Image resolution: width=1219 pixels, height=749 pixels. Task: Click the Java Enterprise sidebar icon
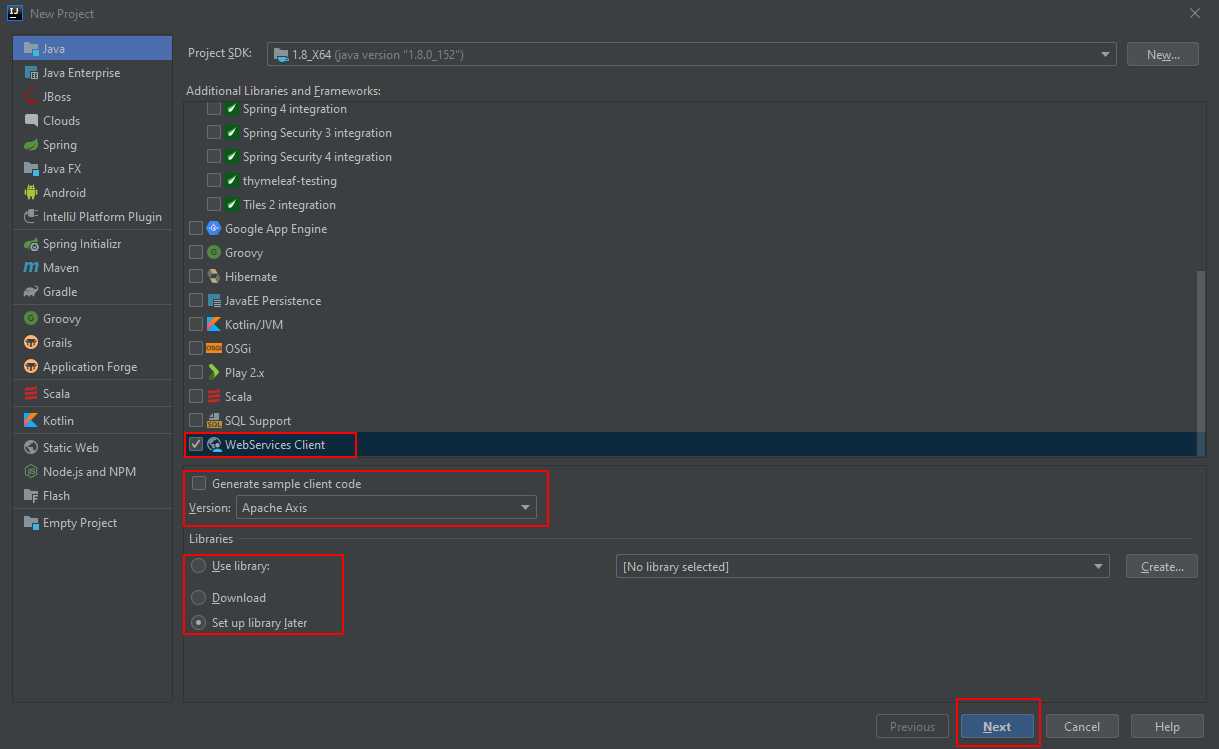(x=31, y=72)
